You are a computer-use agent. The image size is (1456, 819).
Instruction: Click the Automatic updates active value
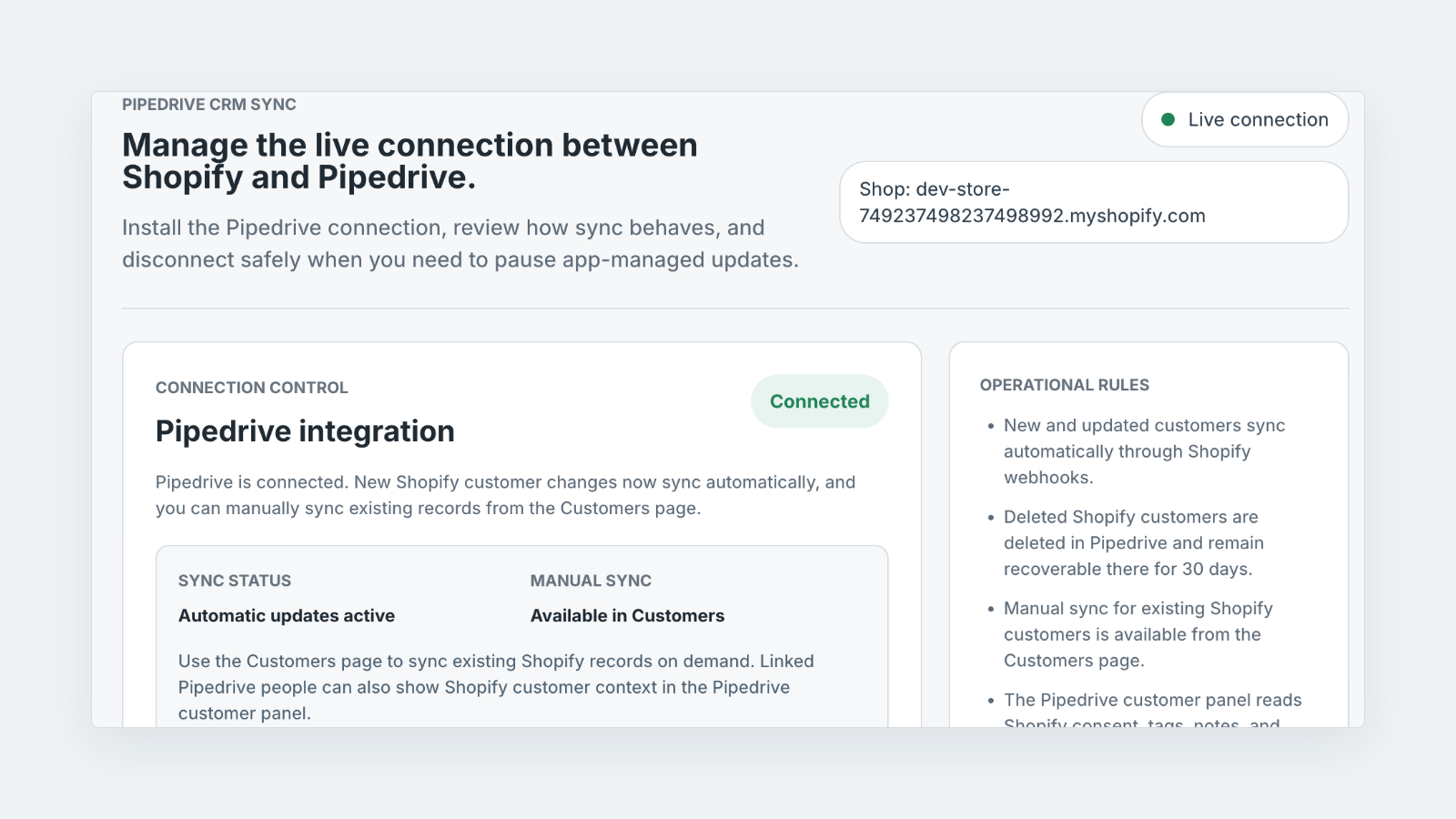287,616
